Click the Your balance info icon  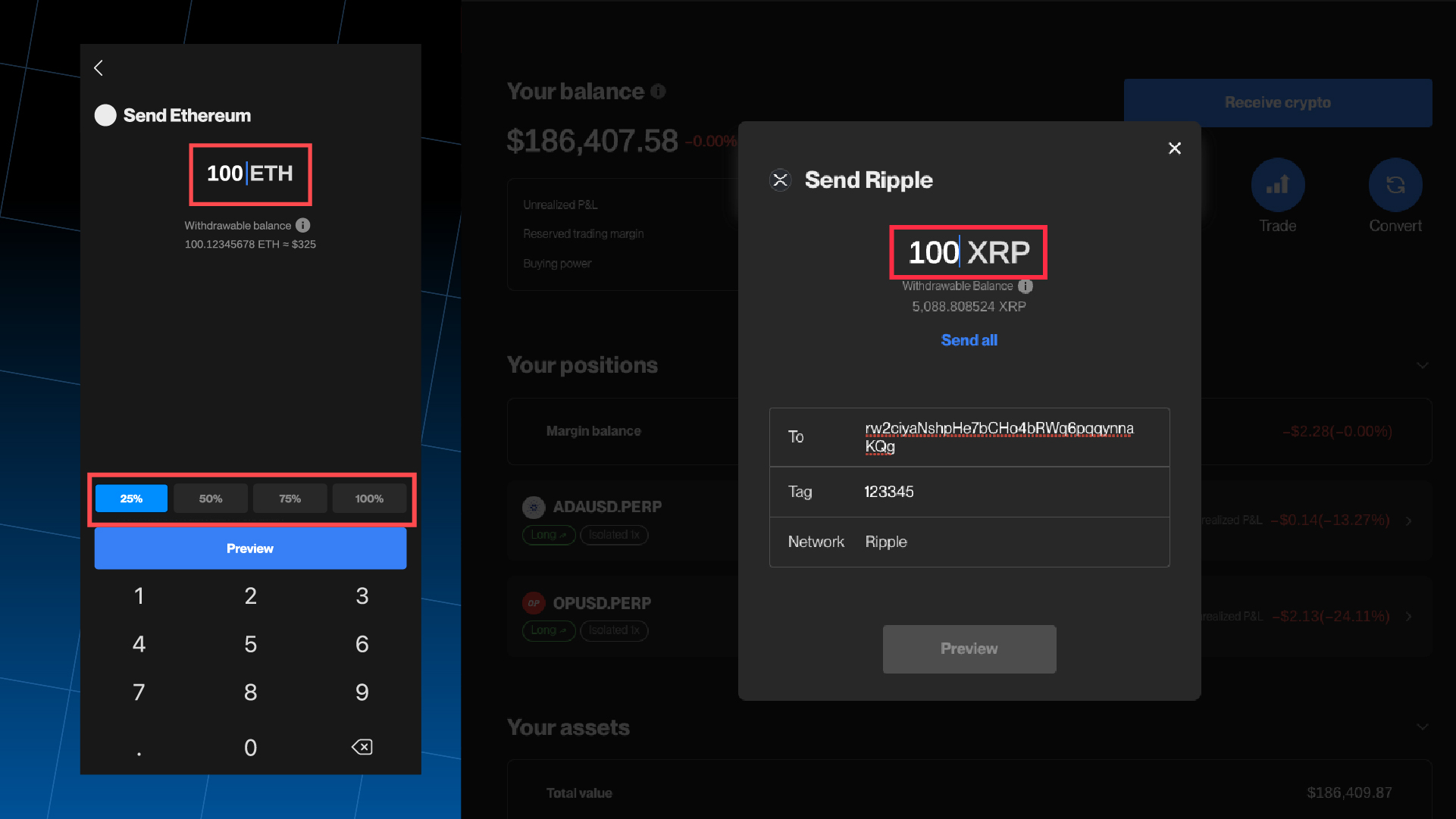(658, 92)
